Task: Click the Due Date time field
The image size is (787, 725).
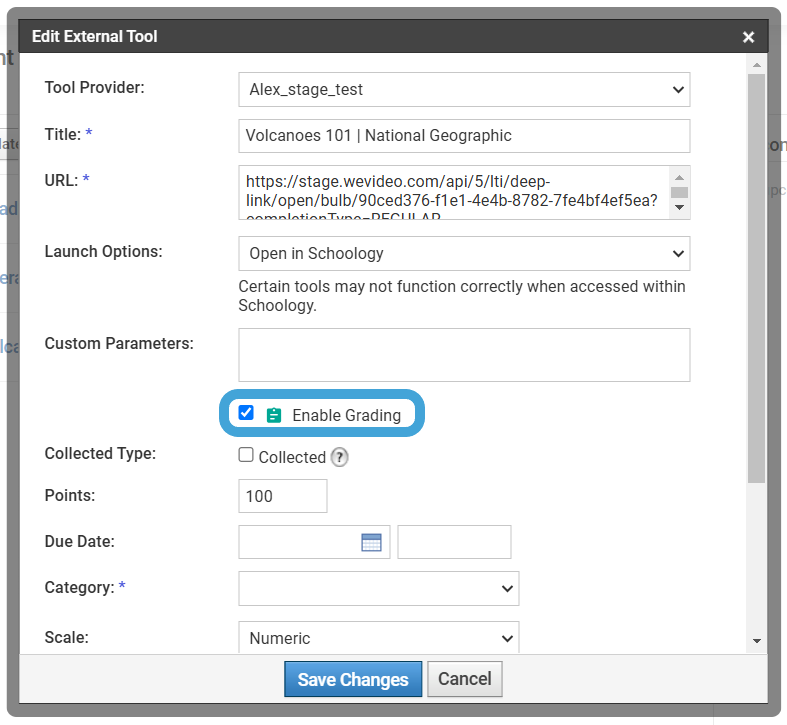Action: [454, 542]
